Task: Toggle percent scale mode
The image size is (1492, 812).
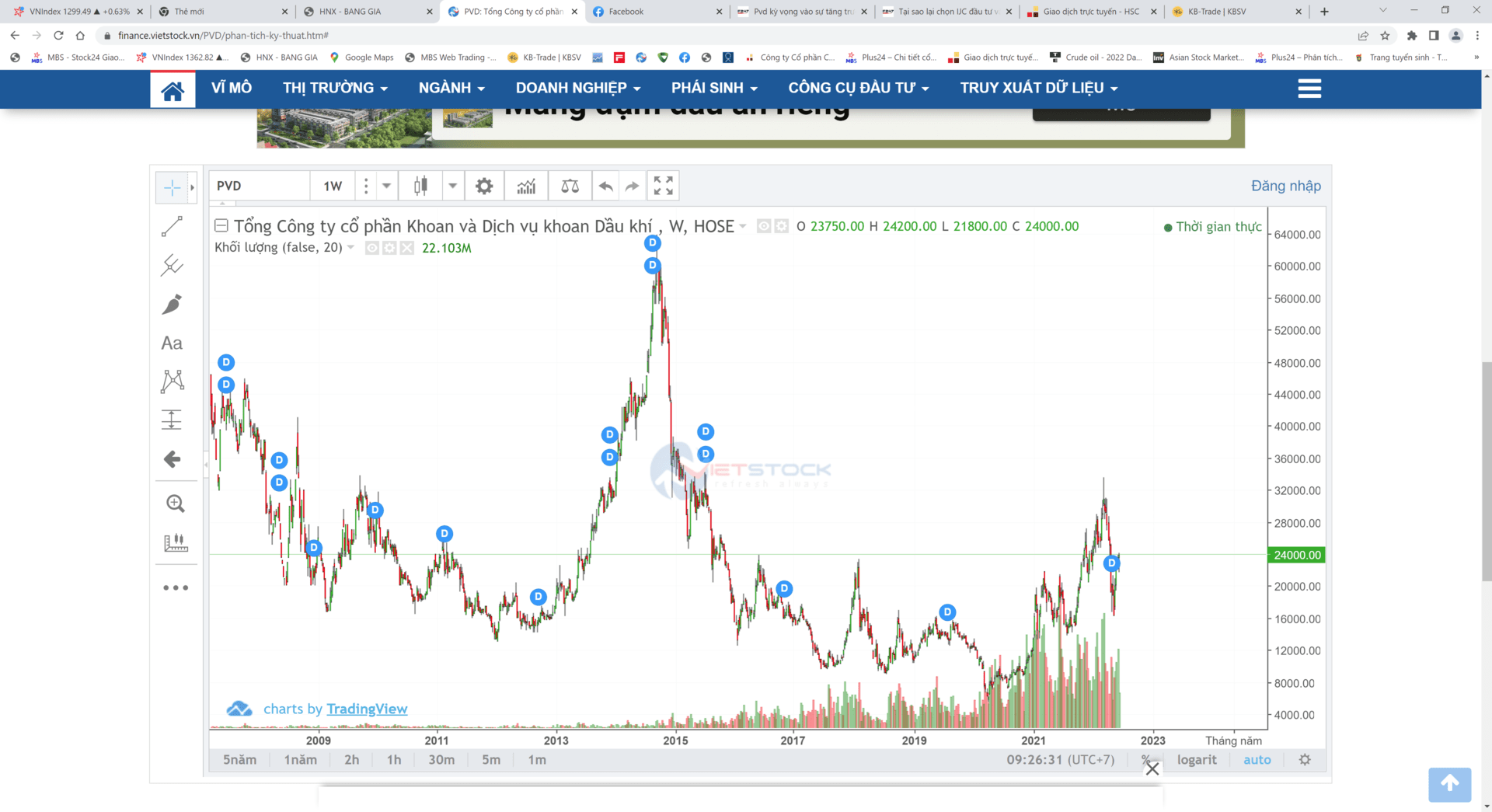Action: tap(1146, 760)
